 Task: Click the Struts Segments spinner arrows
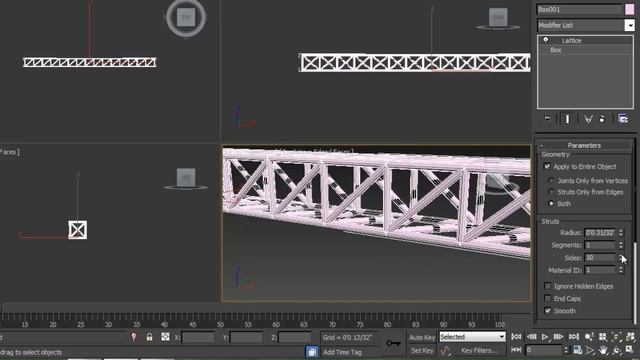621,245
